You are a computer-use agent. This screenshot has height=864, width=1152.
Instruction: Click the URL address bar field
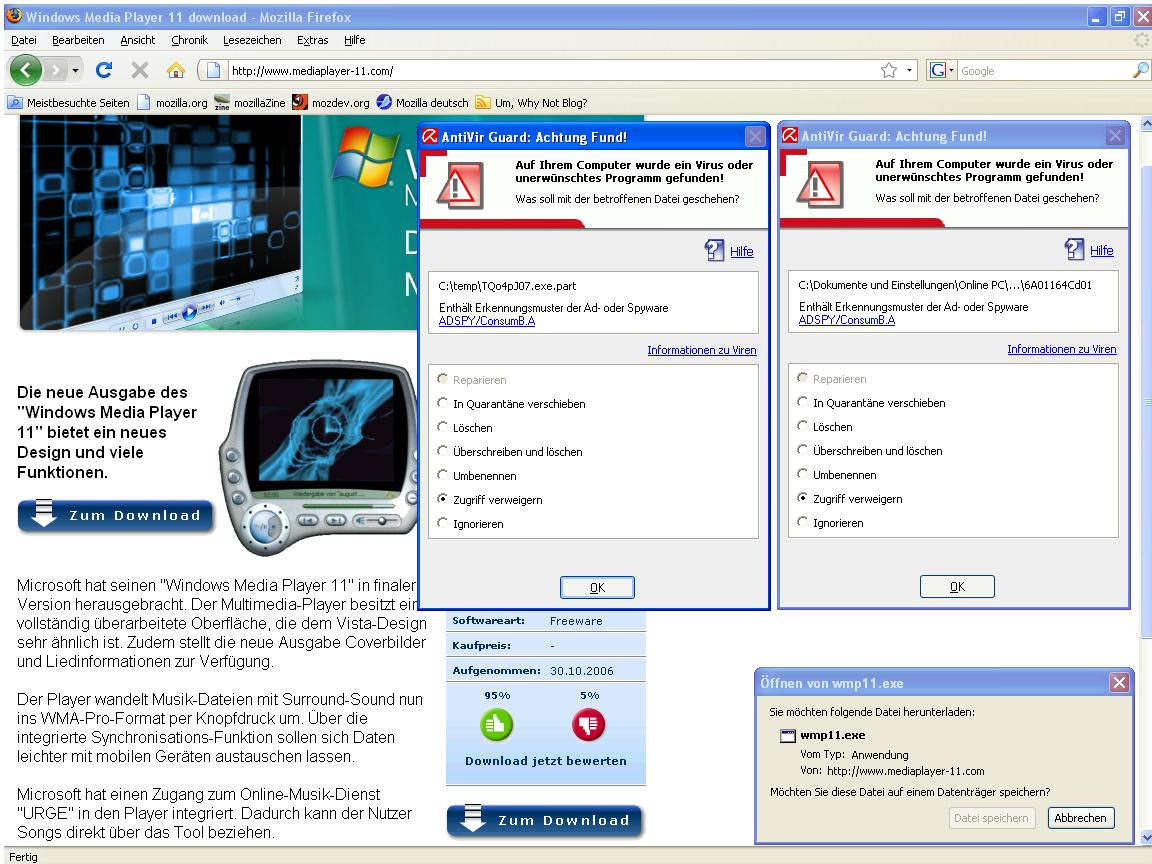[x=551, y=71]
